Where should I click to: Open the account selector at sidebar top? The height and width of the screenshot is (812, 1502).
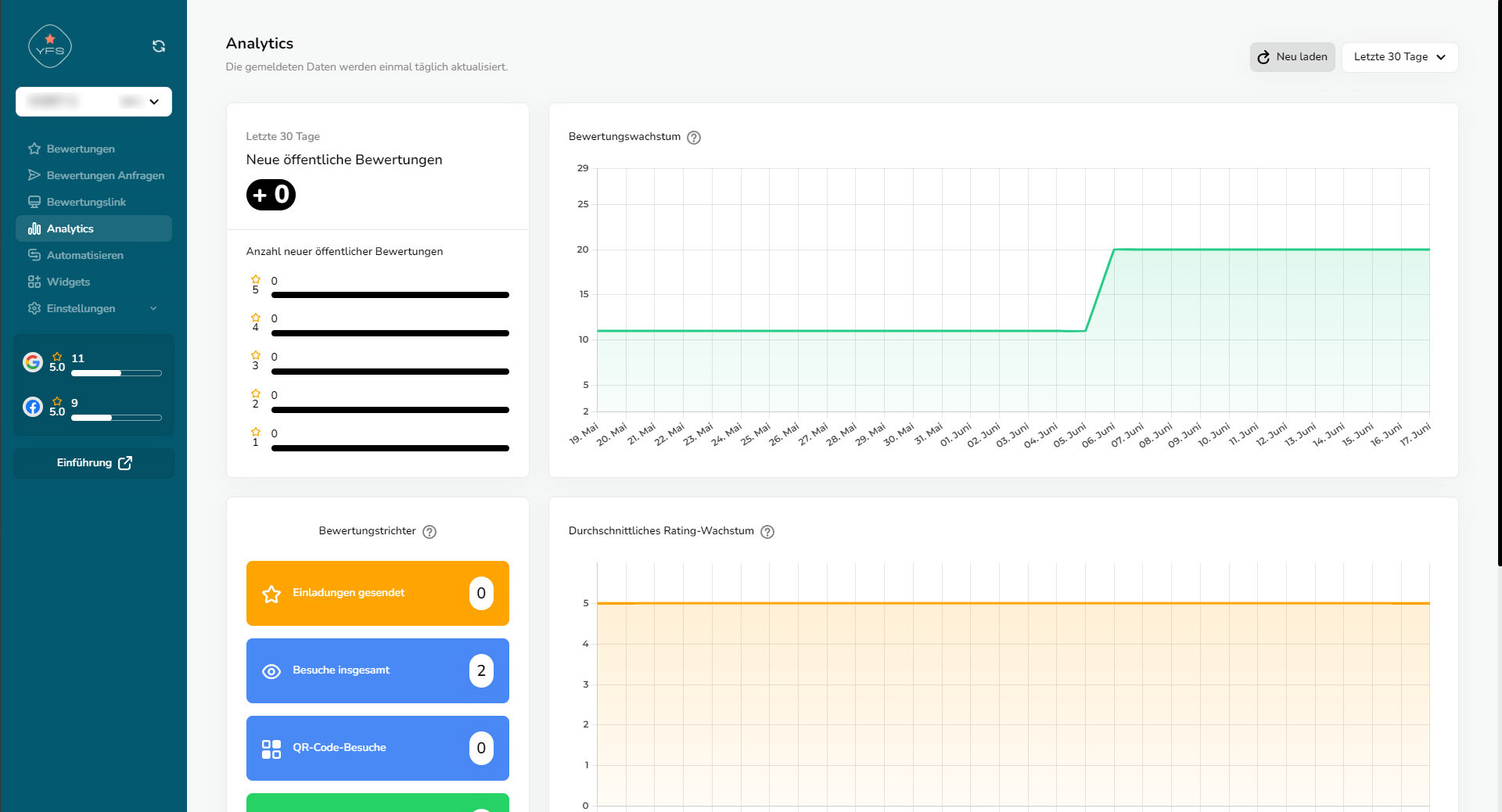click(x=93, y=102)
